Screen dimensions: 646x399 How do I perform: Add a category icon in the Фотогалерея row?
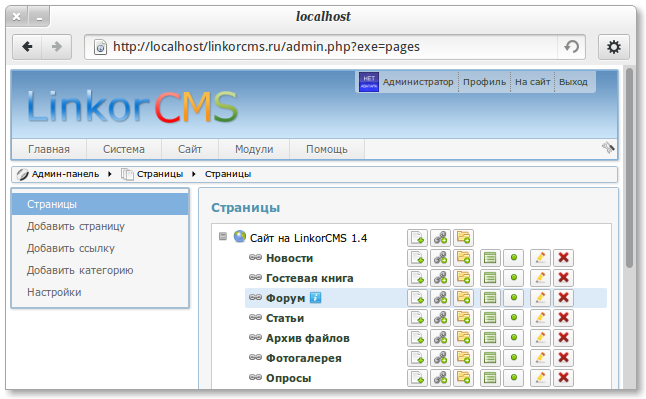(463, 358)
